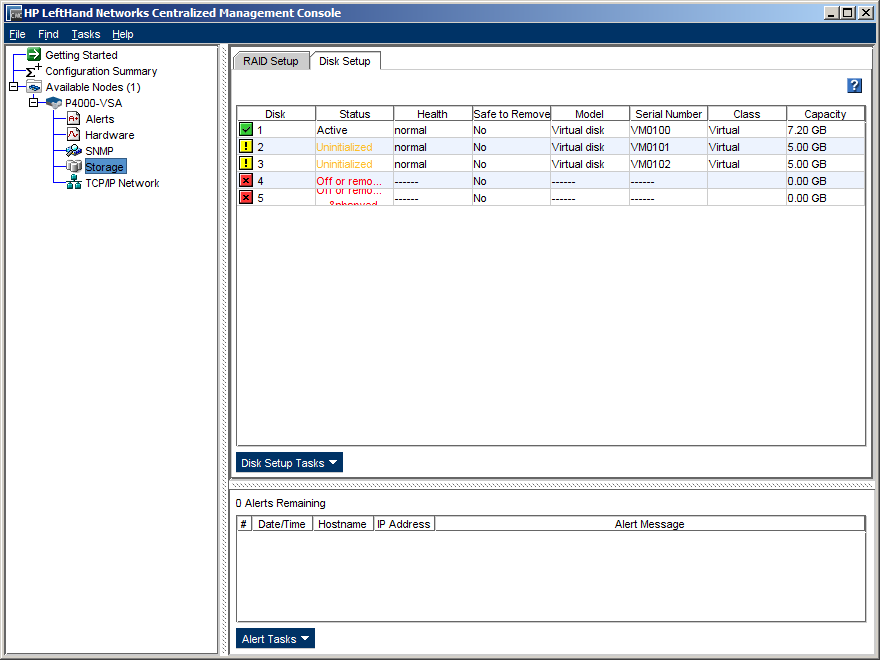This screenshot has width=880, height=660.
Task: Collapse the Available Nodes tree node
Action: (x=13, y=87)
